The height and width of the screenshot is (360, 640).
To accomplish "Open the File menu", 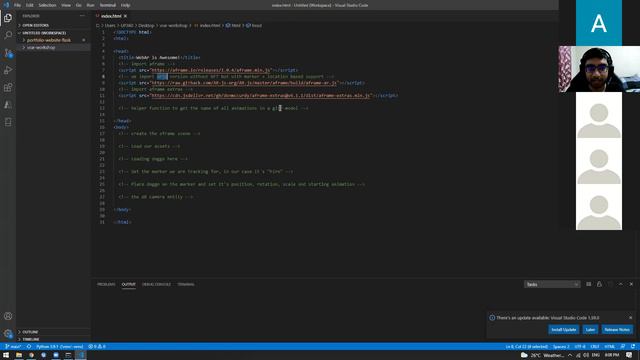I will pos(17,5).
